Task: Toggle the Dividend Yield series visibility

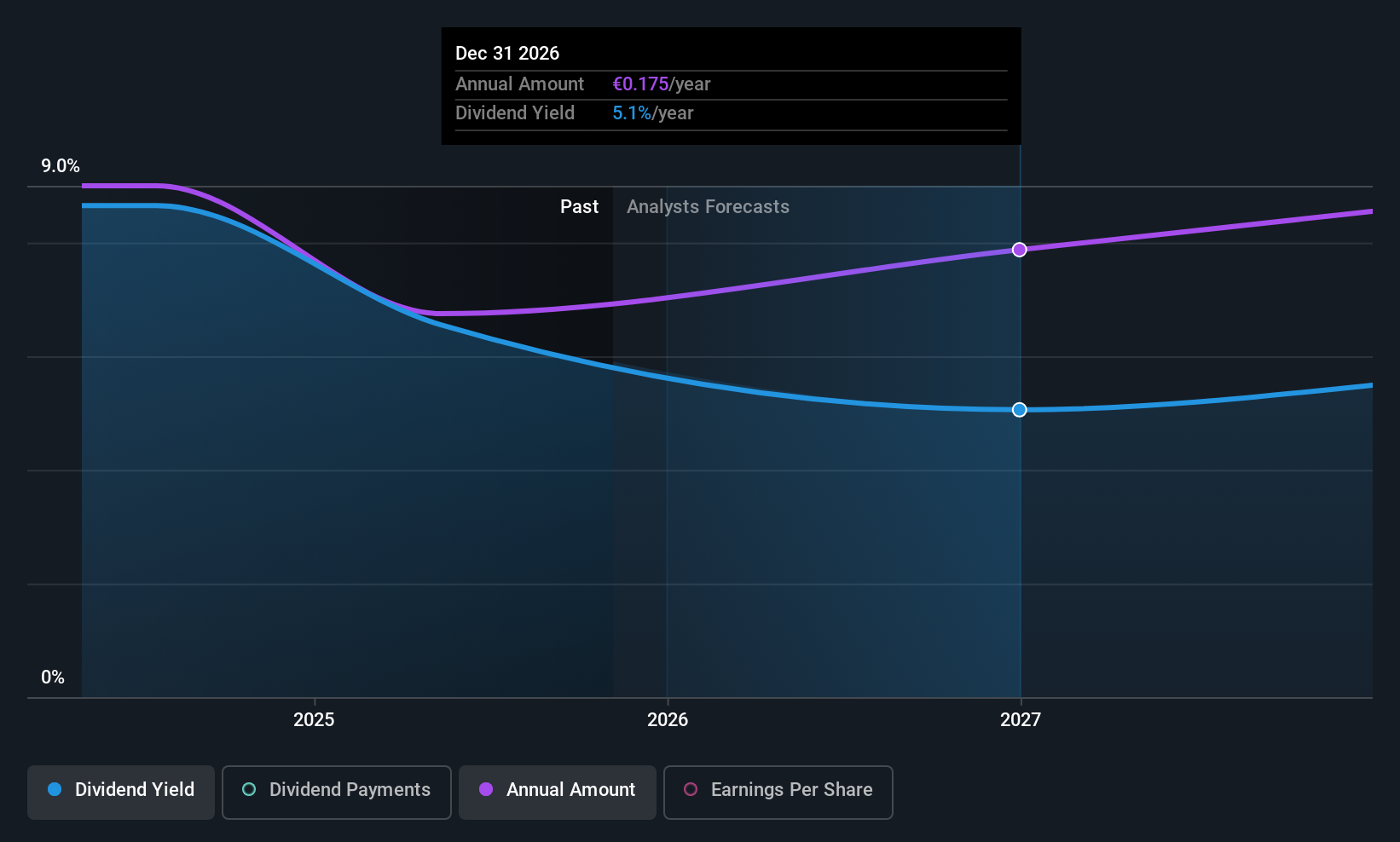Action: [120, 790]
